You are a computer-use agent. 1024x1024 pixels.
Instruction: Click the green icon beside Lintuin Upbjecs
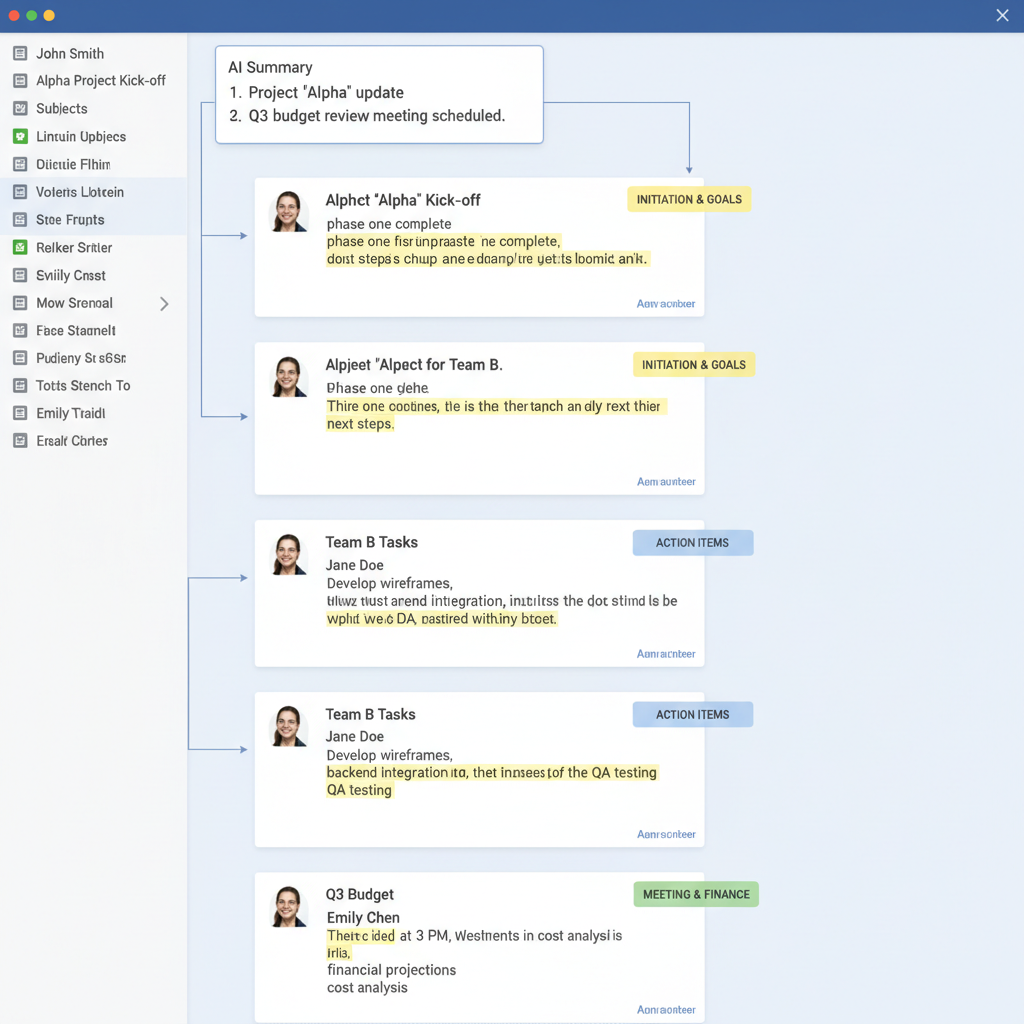tap(20, 136)
